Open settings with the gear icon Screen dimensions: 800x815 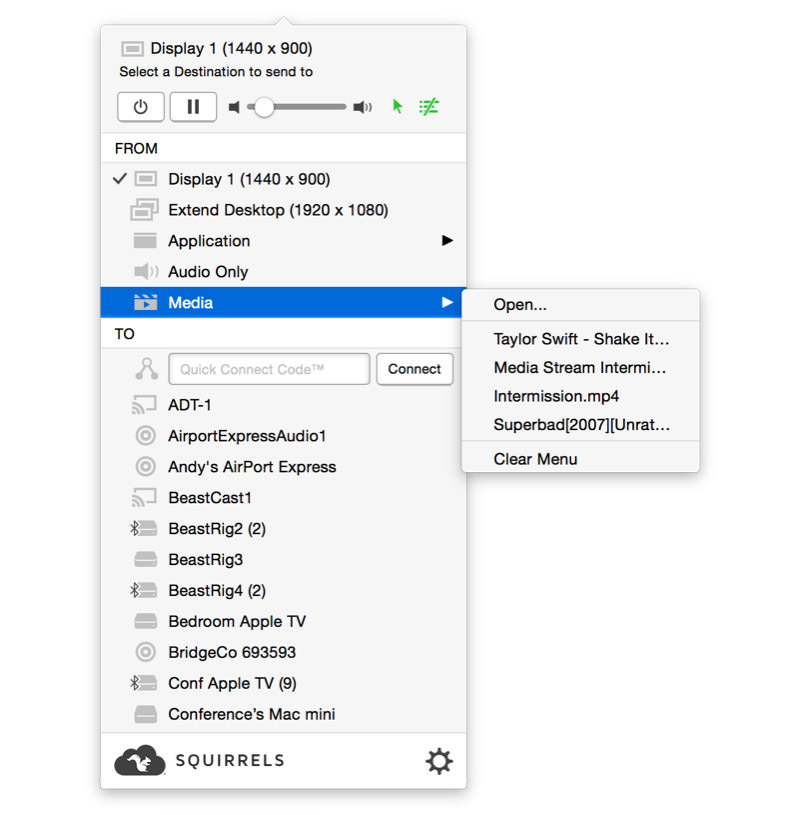(x=439, y=761)
